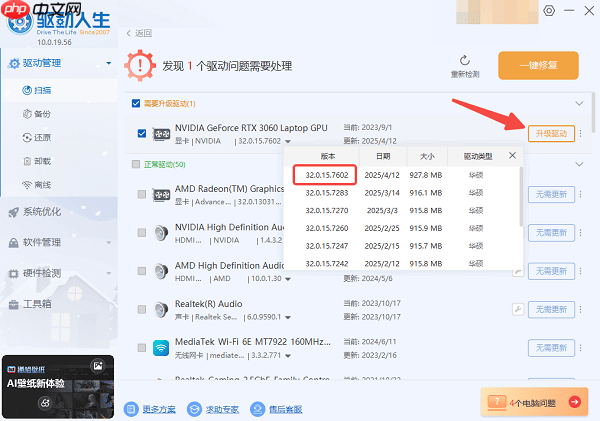Open version dropdown next to 32.0.15.7602

click(288, 142)
